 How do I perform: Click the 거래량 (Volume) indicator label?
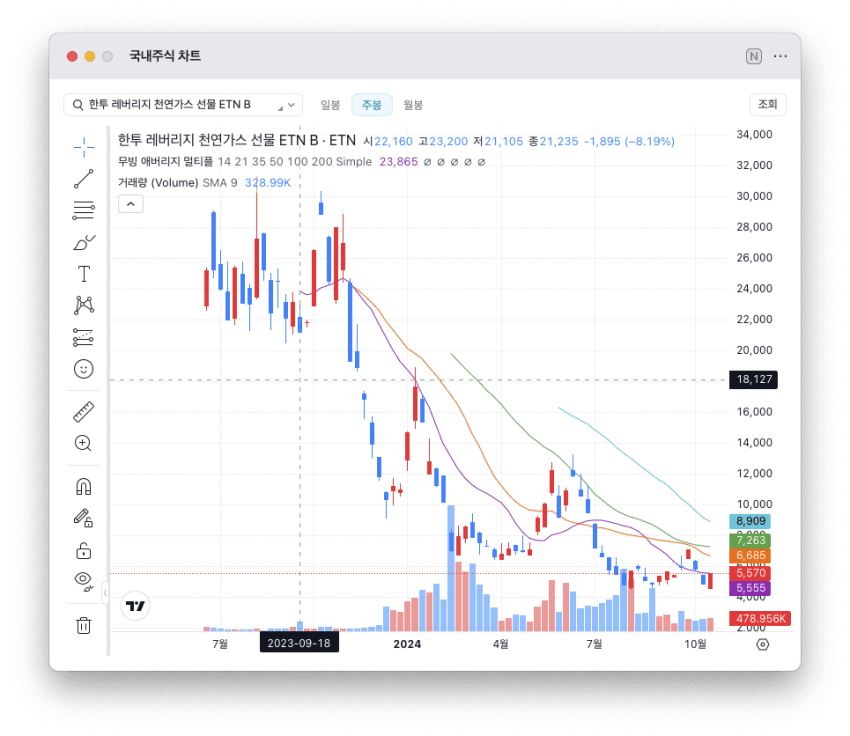158,183
